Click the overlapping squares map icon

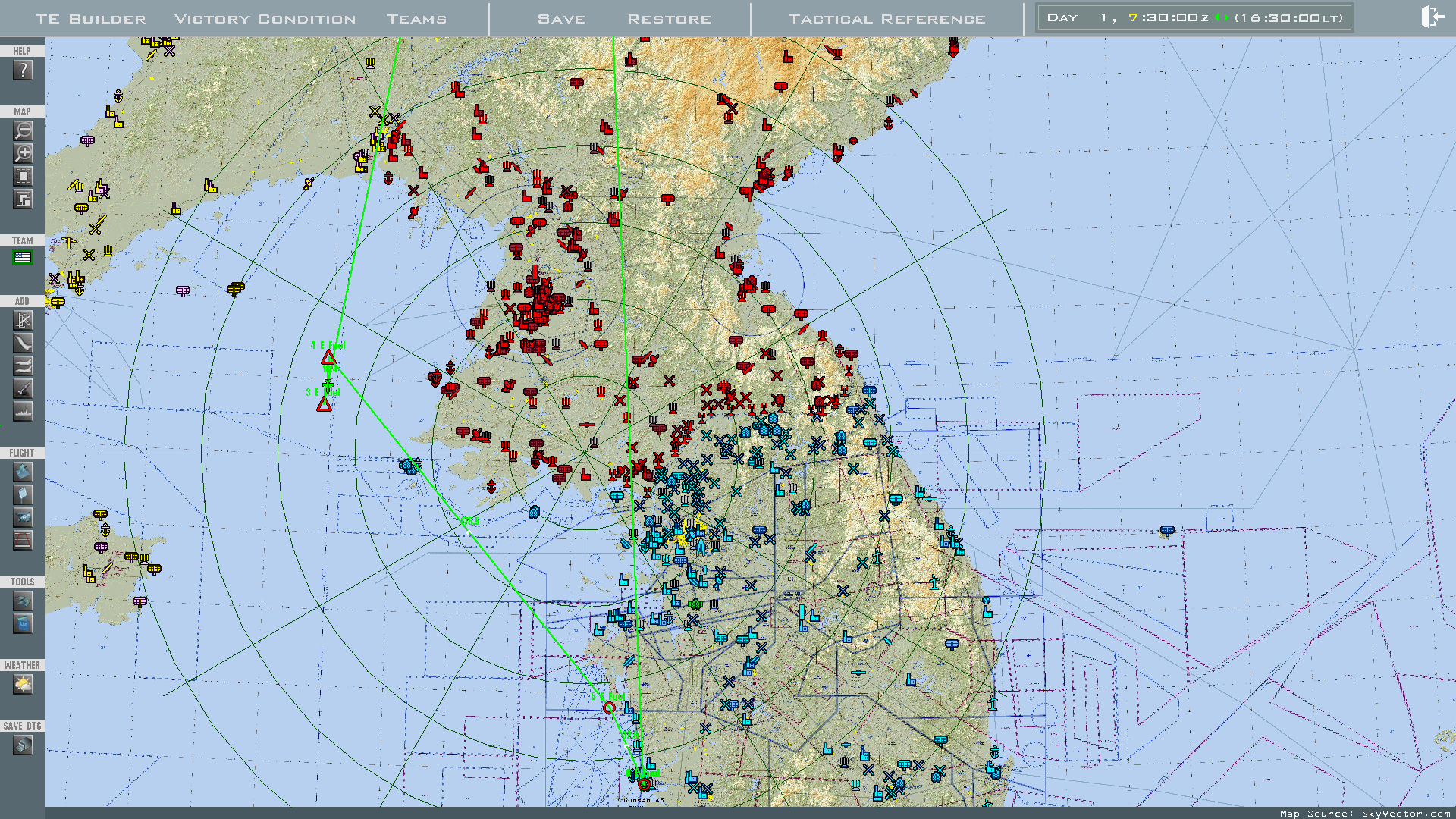23,199
